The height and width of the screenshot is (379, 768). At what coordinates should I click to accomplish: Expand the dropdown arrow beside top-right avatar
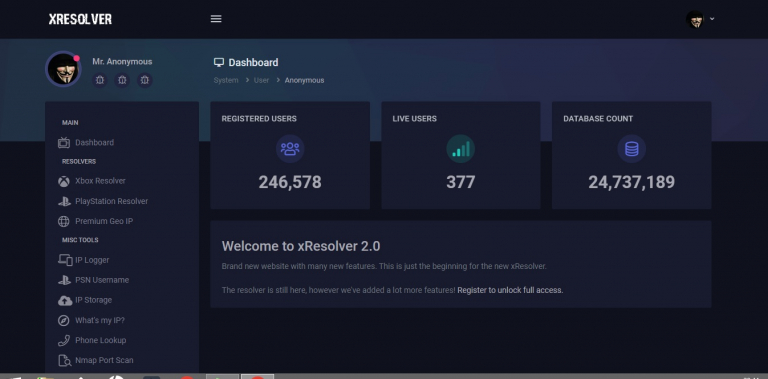[x=712, y=19]
